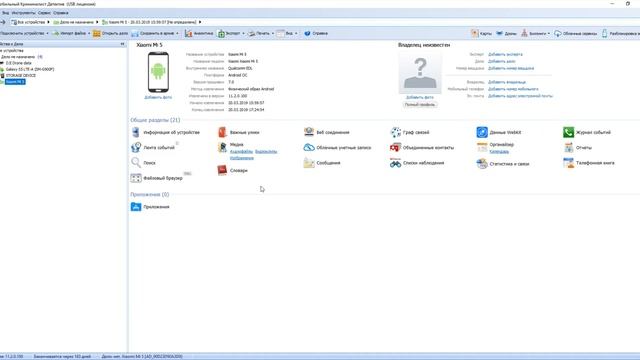Open the Media (Медиа) section icon

pyautogui.click(x=222, y=147)
